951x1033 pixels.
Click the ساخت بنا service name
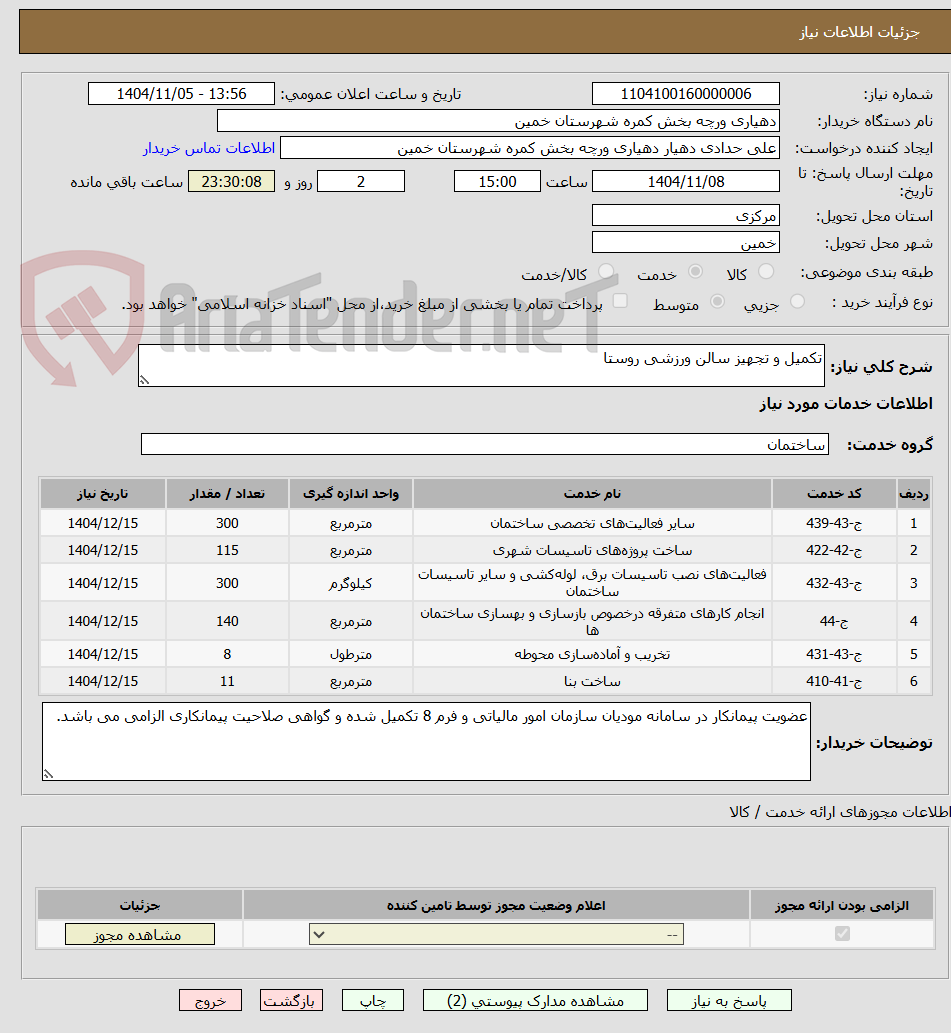click(592, 681)
